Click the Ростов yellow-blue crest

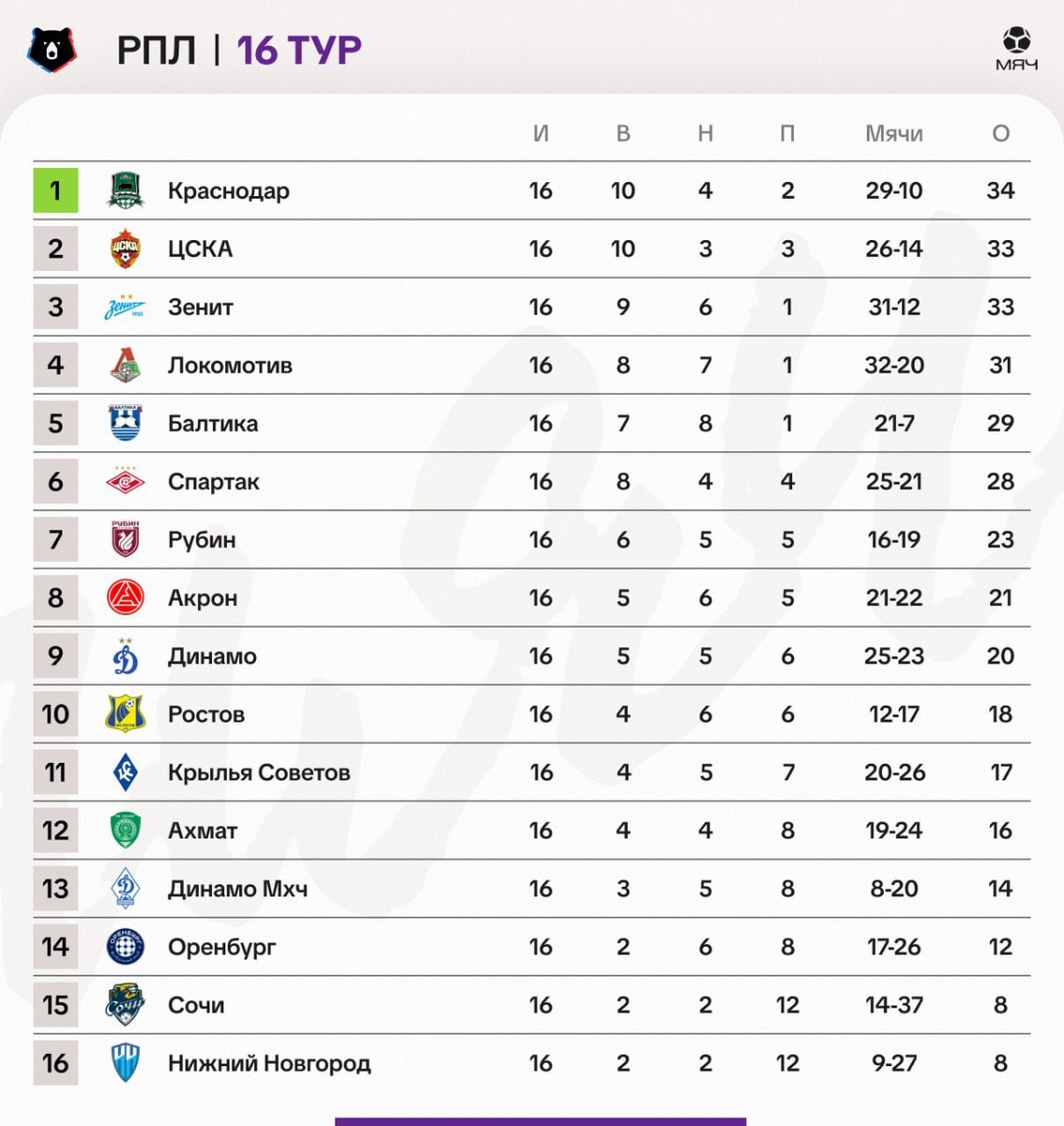click(x=125, y=714)
